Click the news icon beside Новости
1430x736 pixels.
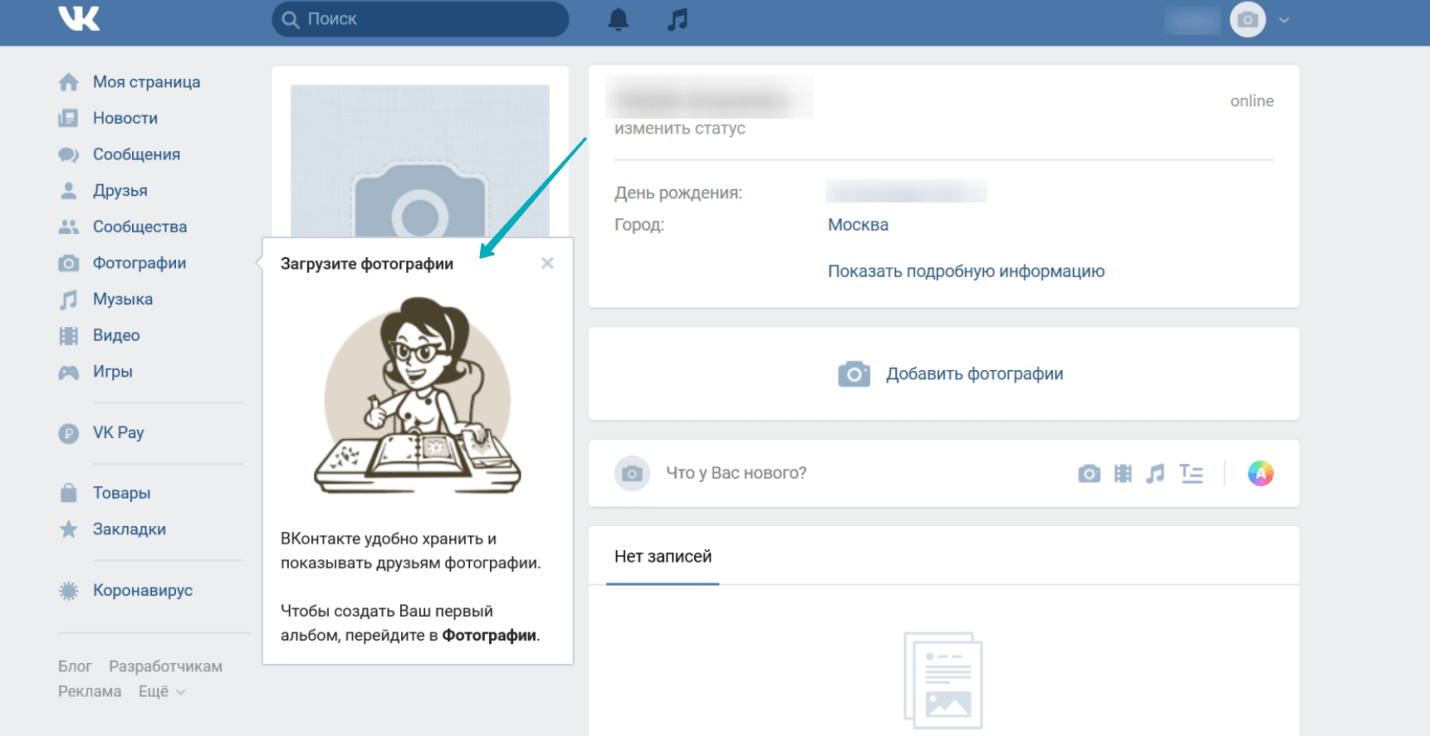68,118
